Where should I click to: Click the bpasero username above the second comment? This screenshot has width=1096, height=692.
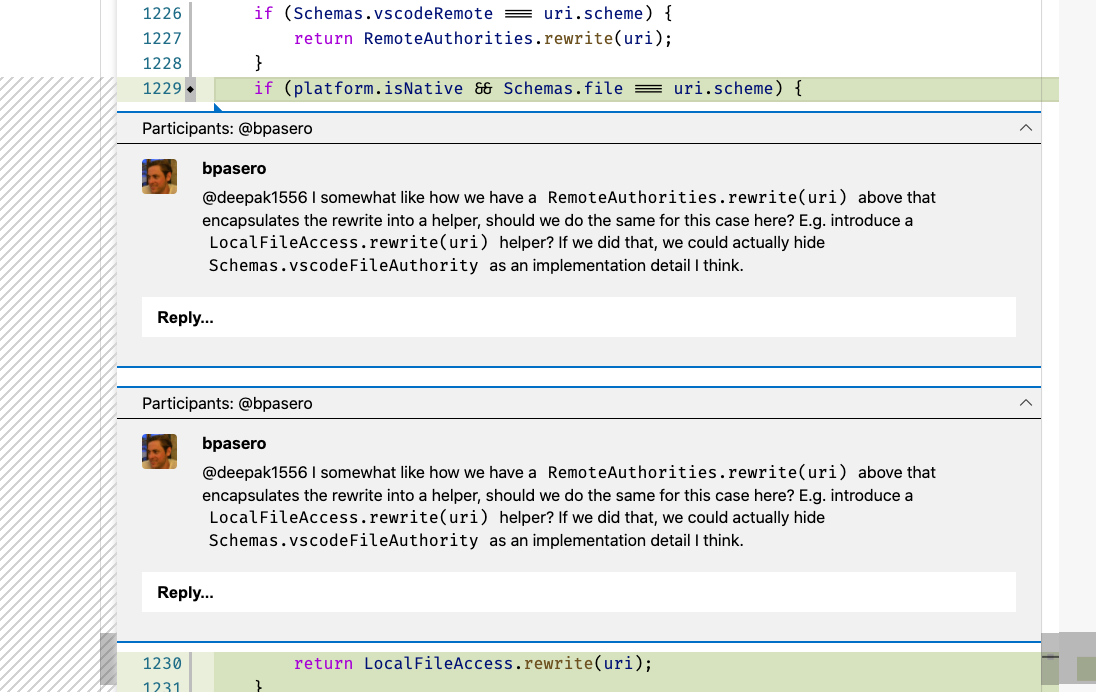coord(234,443)
